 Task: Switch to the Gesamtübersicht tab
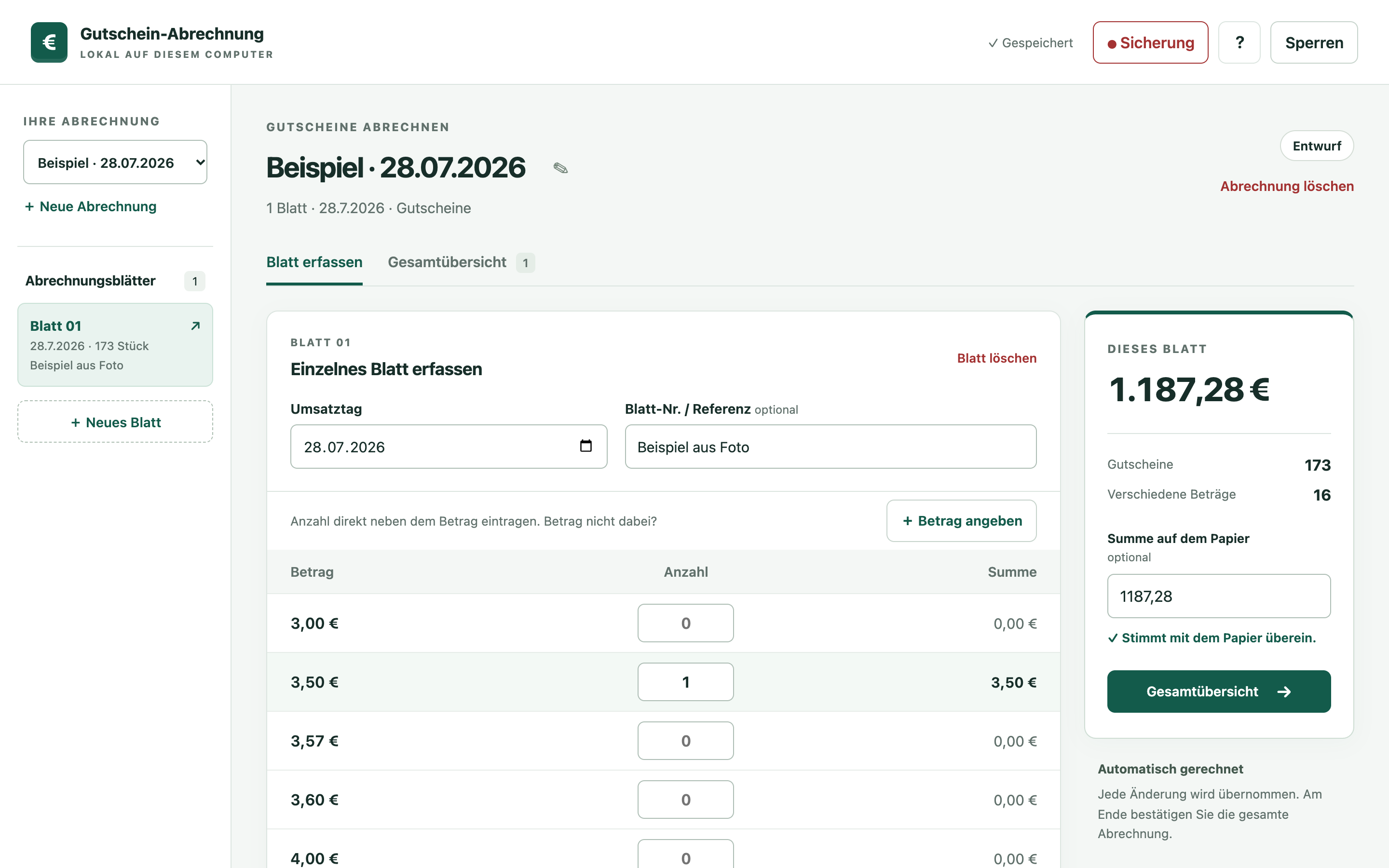461,262
